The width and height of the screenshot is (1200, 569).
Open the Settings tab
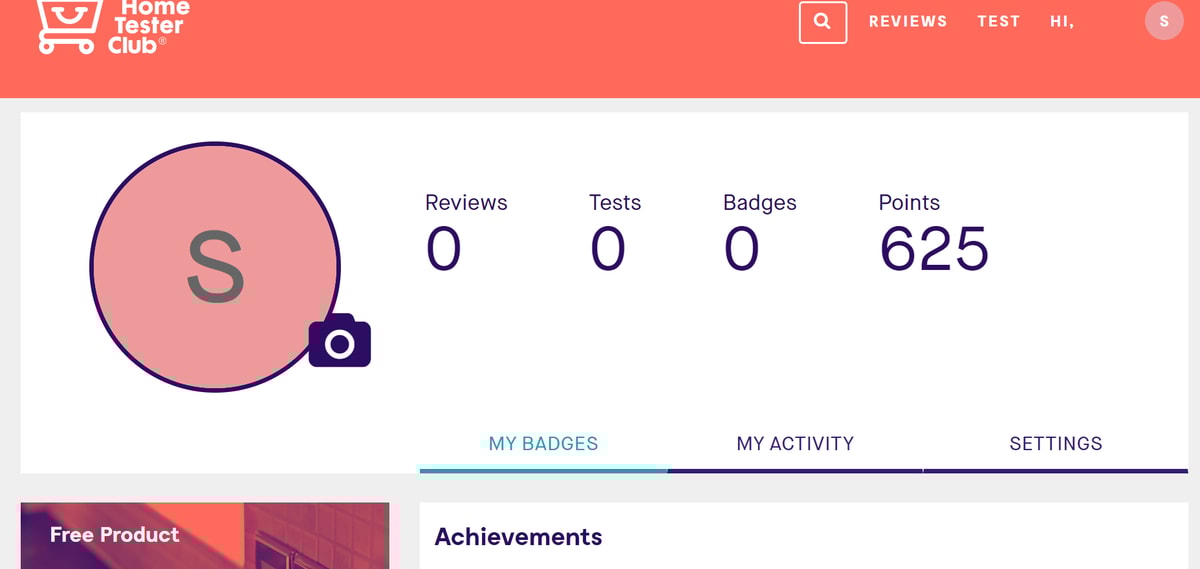click(x=1055, y=444)
